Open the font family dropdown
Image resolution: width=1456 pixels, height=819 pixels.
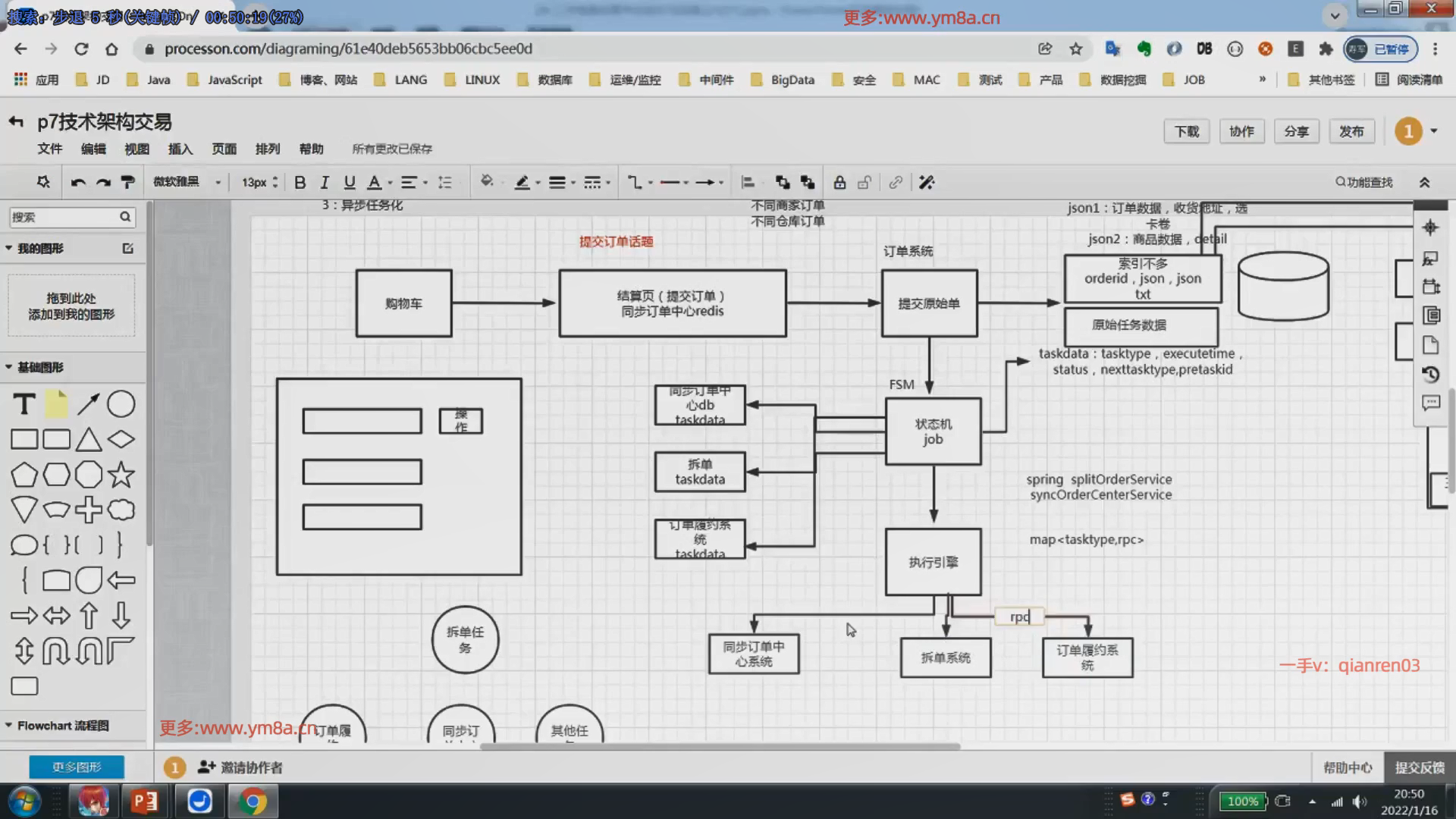[187, 183]
